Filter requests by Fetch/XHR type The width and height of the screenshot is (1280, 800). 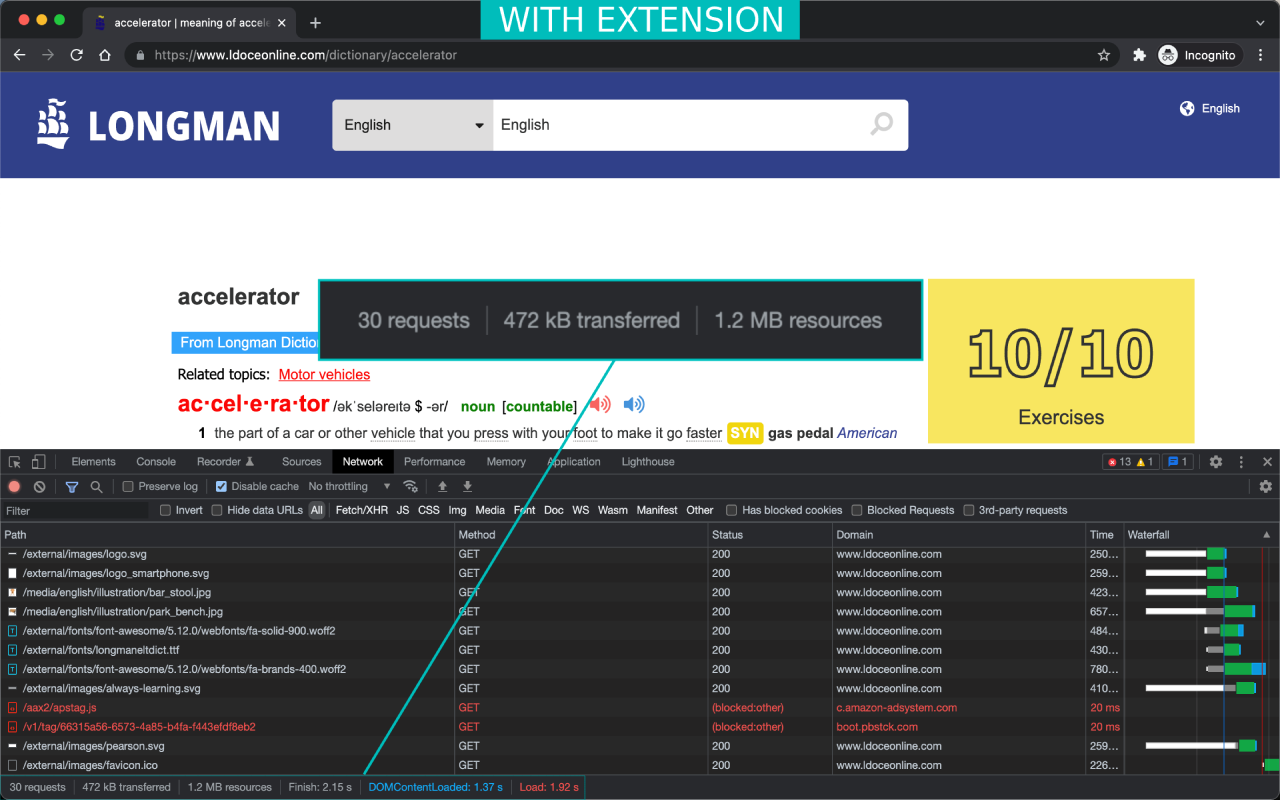(x=361, y=510)
